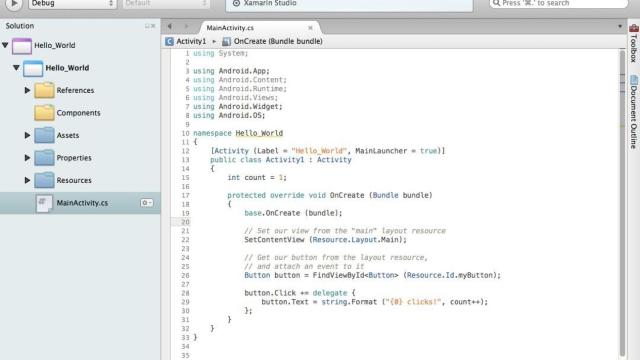The image size is (640, 360).
Task: Select the References tree item
Action: pos(75,90)
